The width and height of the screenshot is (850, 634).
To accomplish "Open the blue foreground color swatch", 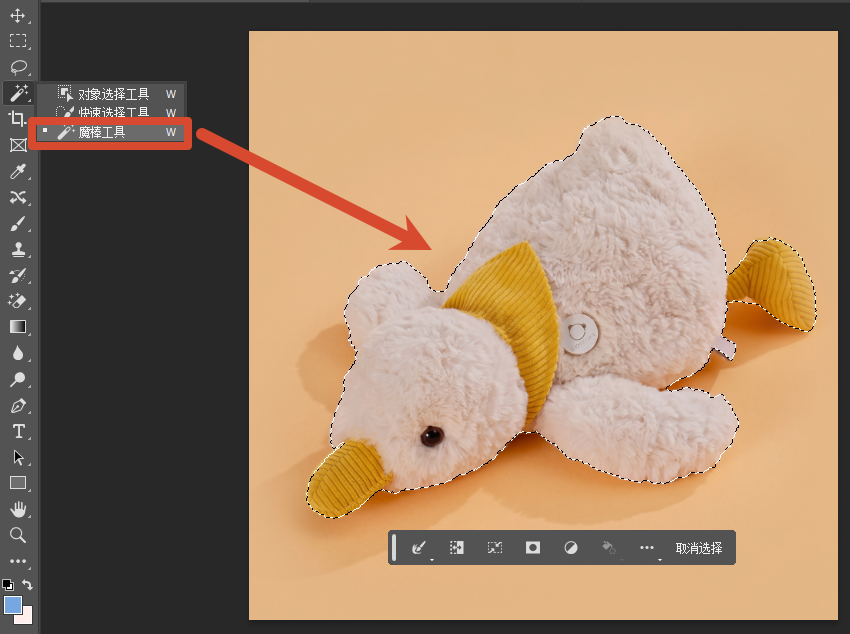I will click(12, 604).
